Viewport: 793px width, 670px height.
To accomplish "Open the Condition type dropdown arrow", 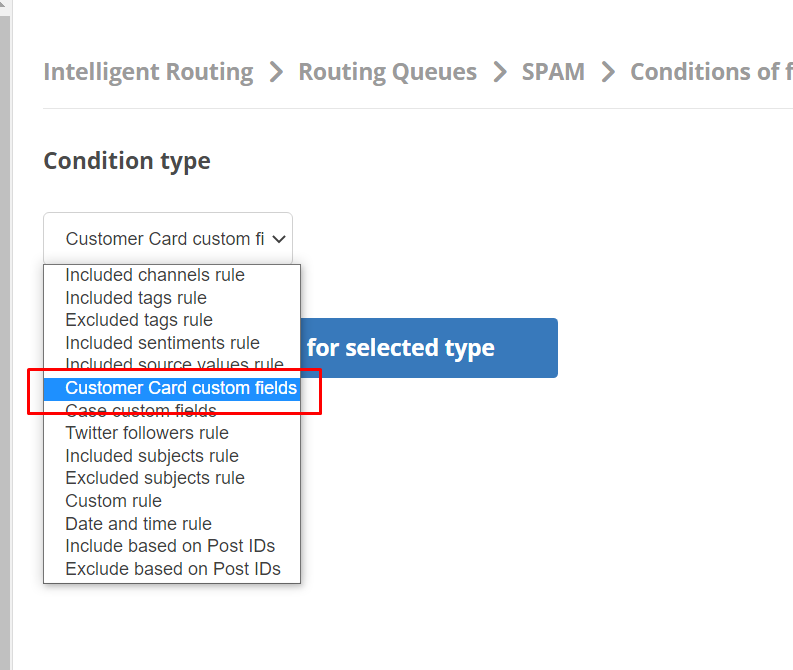I will tap(279, 239).
